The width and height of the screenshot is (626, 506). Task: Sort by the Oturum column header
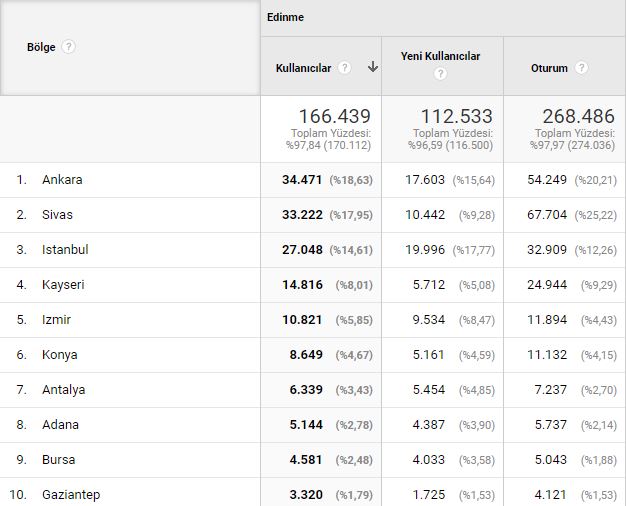pyautogui.click(x=549, y=68)
